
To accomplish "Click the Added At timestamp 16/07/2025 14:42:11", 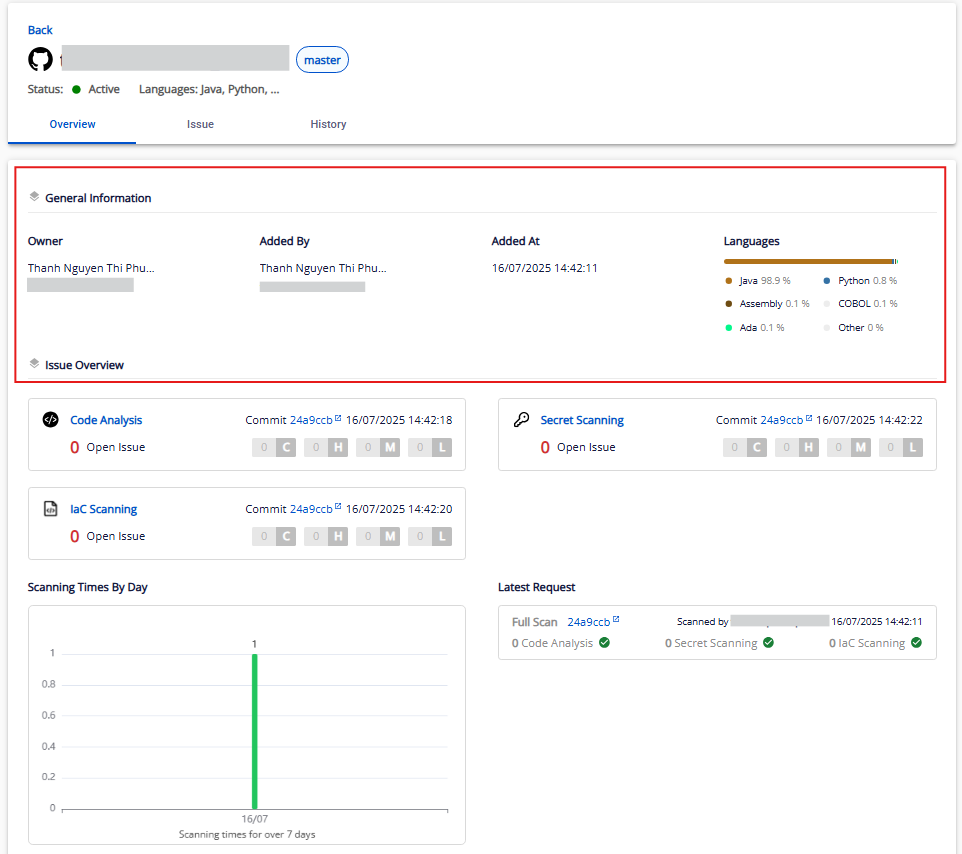I will pyautogui.click(x=545, y=268).
